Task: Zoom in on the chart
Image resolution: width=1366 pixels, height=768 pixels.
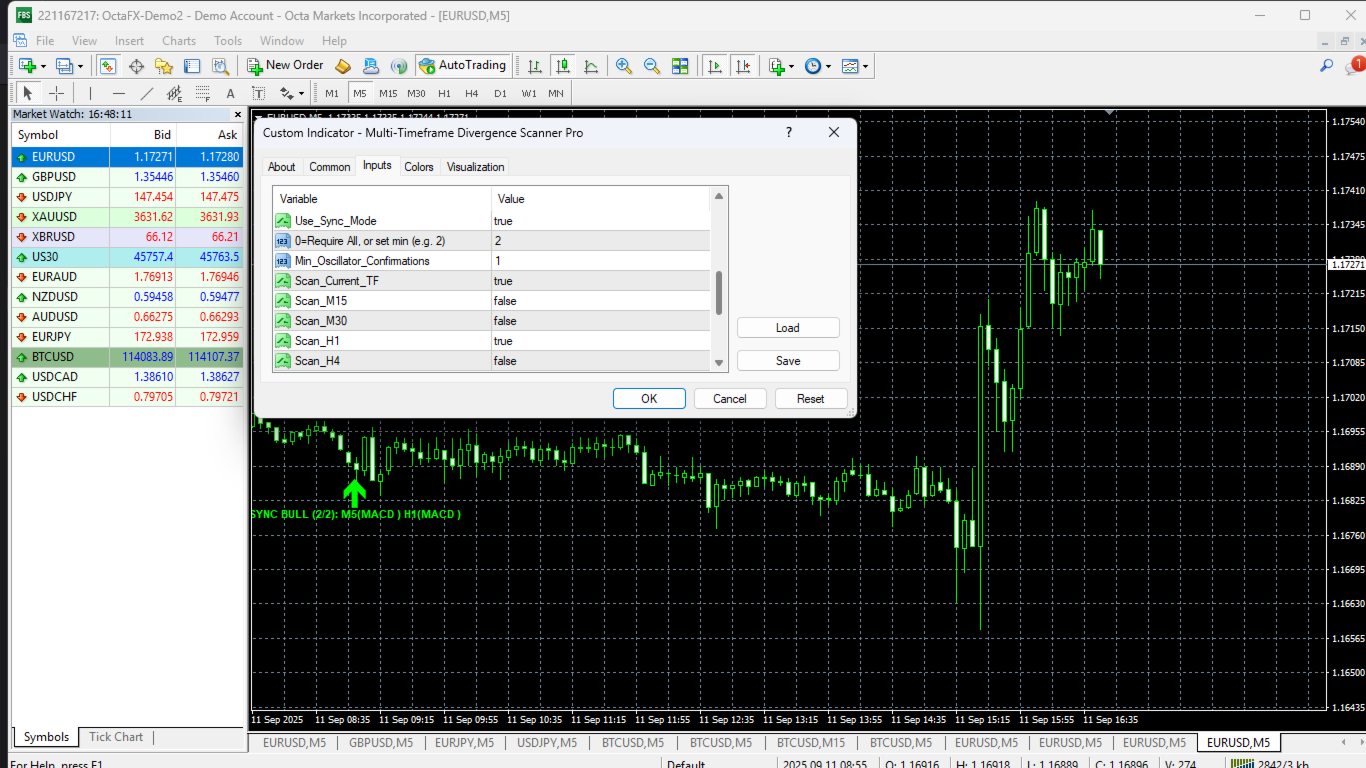Action: (x=624, y=66)
